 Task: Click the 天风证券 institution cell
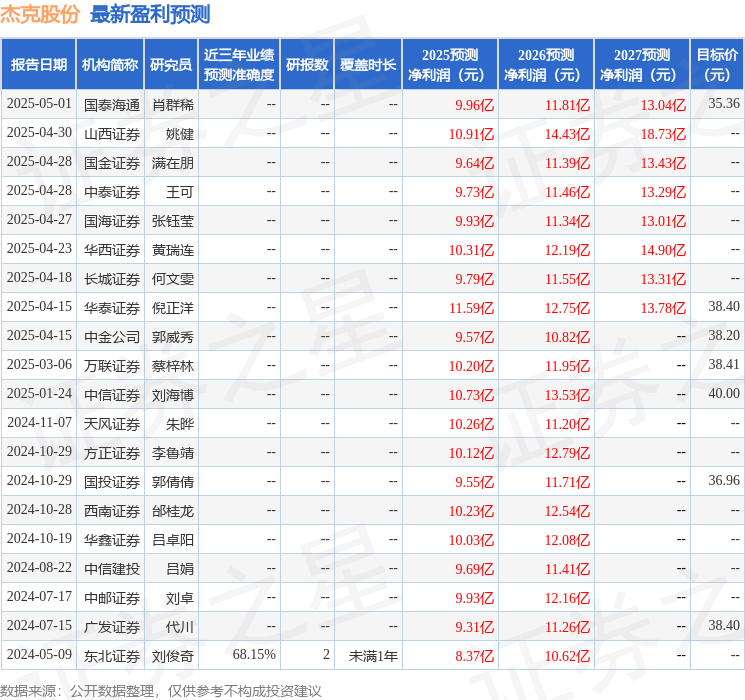(112, 424)
